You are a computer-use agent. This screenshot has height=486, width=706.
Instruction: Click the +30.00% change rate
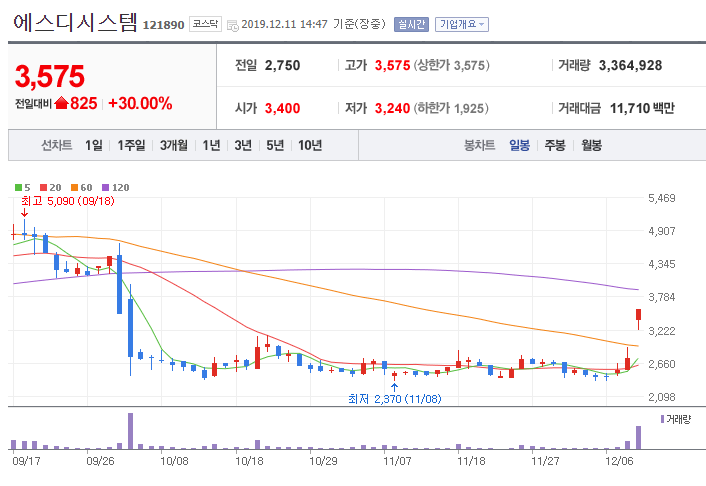[140, 104]
